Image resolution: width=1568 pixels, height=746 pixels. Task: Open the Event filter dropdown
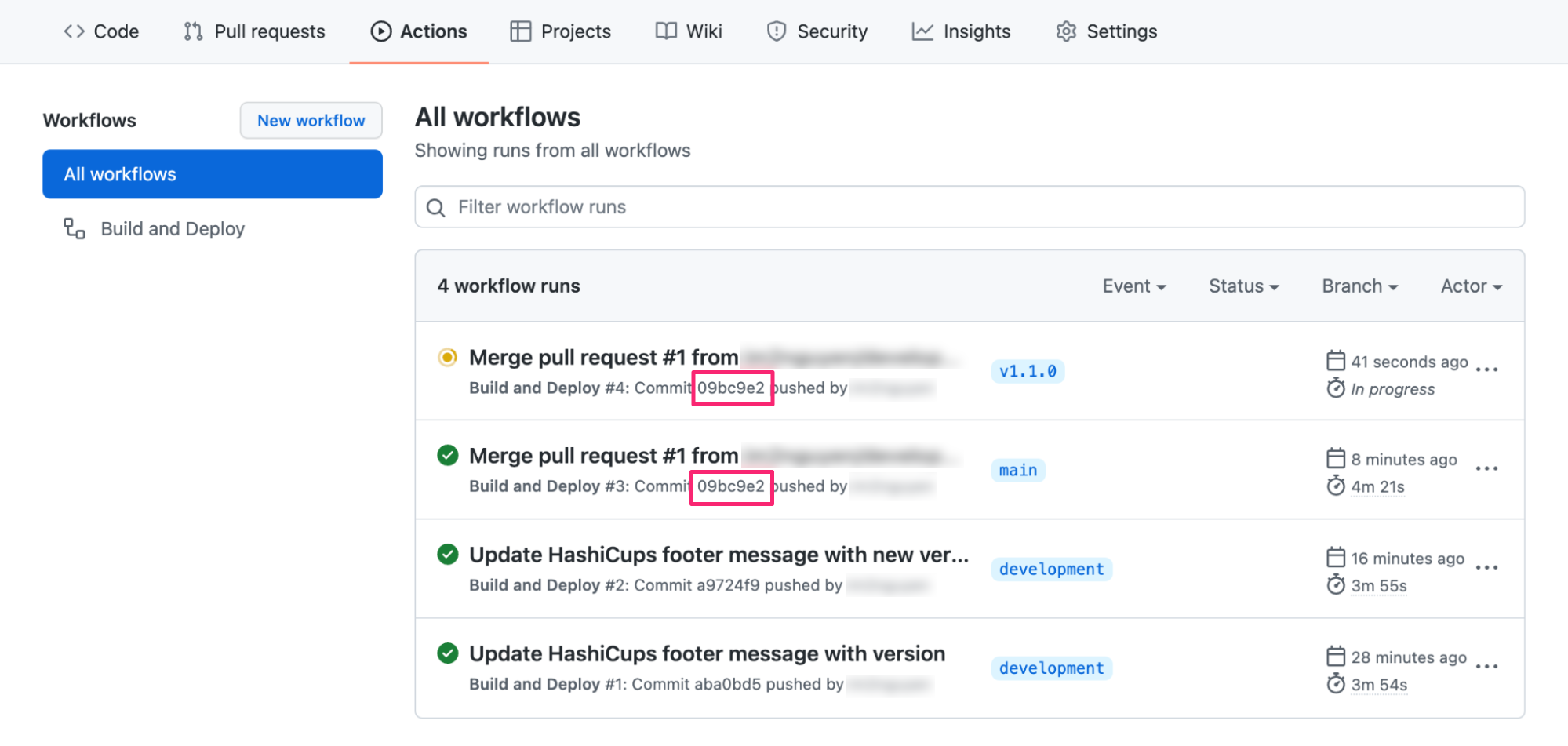pyautogui.click(x=1134, y=286)
